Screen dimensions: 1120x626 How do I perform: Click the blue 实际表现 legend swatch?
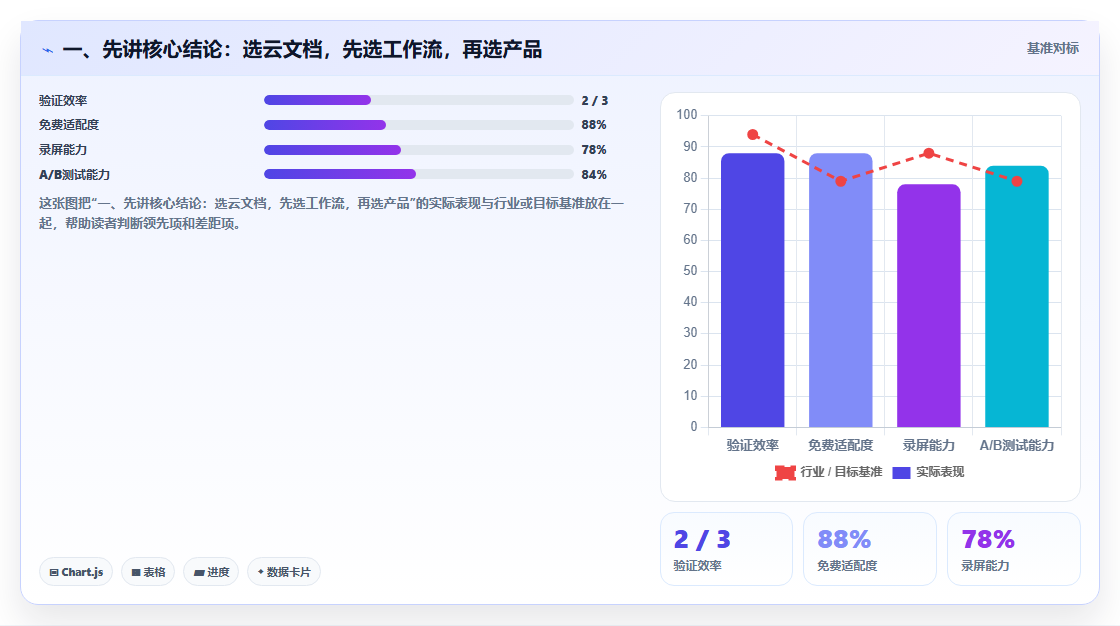(x=901, y=472)
